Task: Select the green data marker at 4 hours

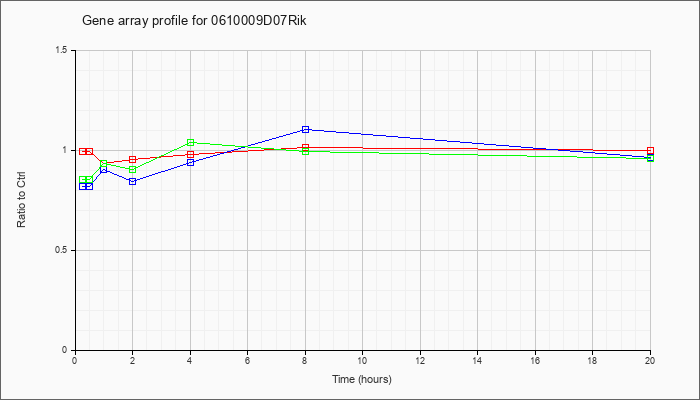Action: (191, 142)
